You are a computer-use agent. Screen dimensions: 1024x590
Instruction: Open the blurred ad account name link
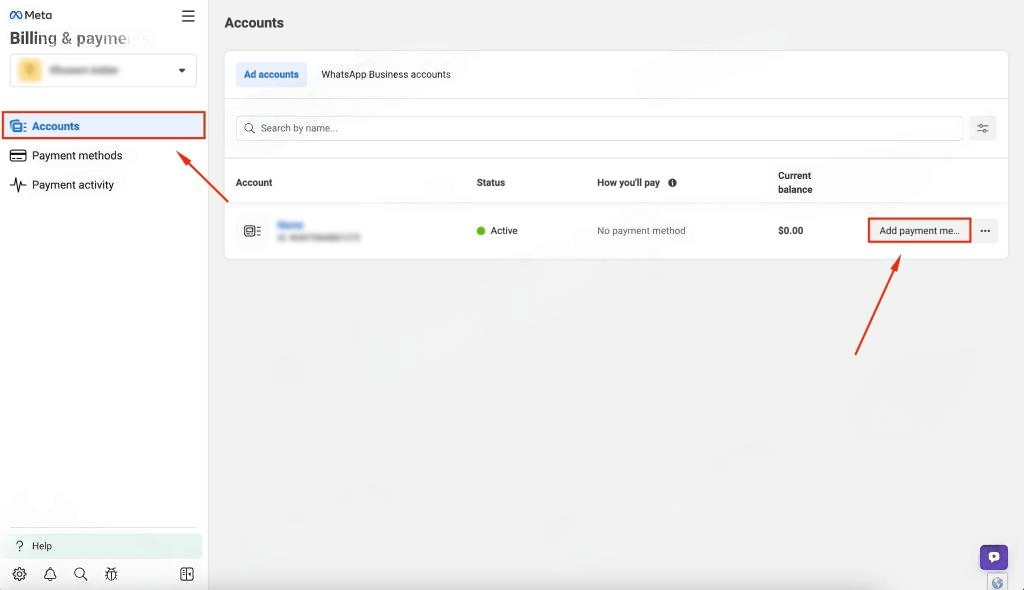point(290,225)
